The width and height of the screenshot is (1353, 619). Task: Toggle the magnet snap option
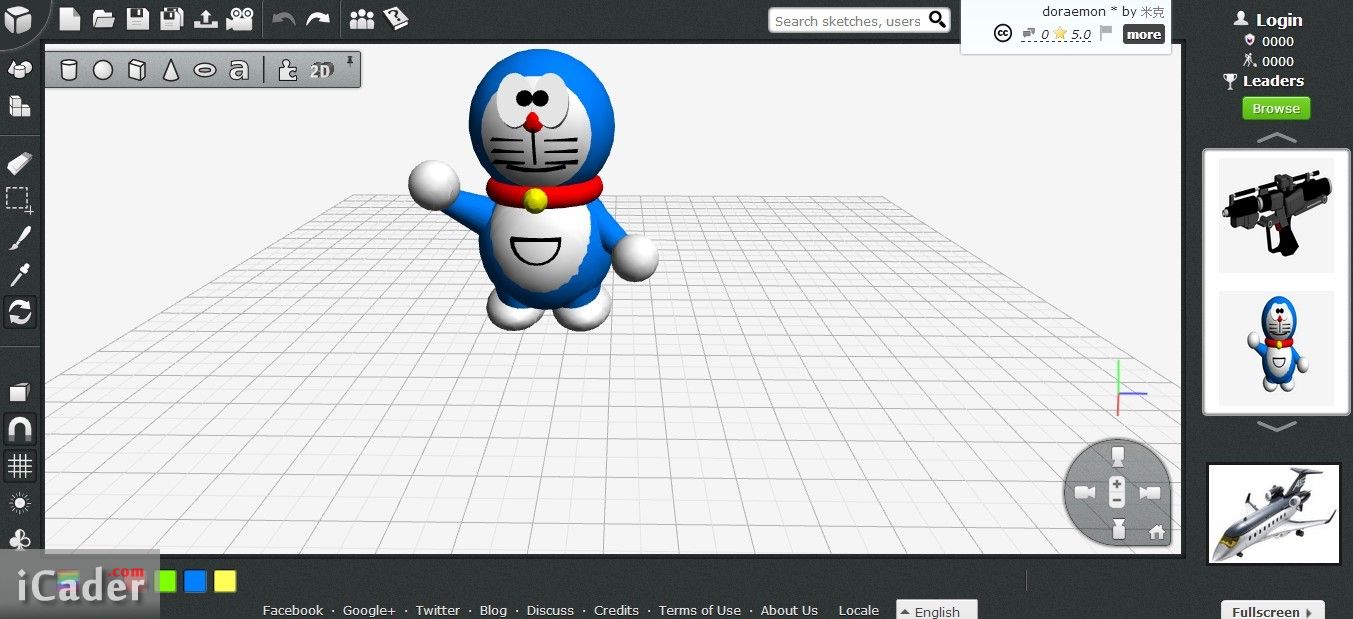click(x=20, y=428)
